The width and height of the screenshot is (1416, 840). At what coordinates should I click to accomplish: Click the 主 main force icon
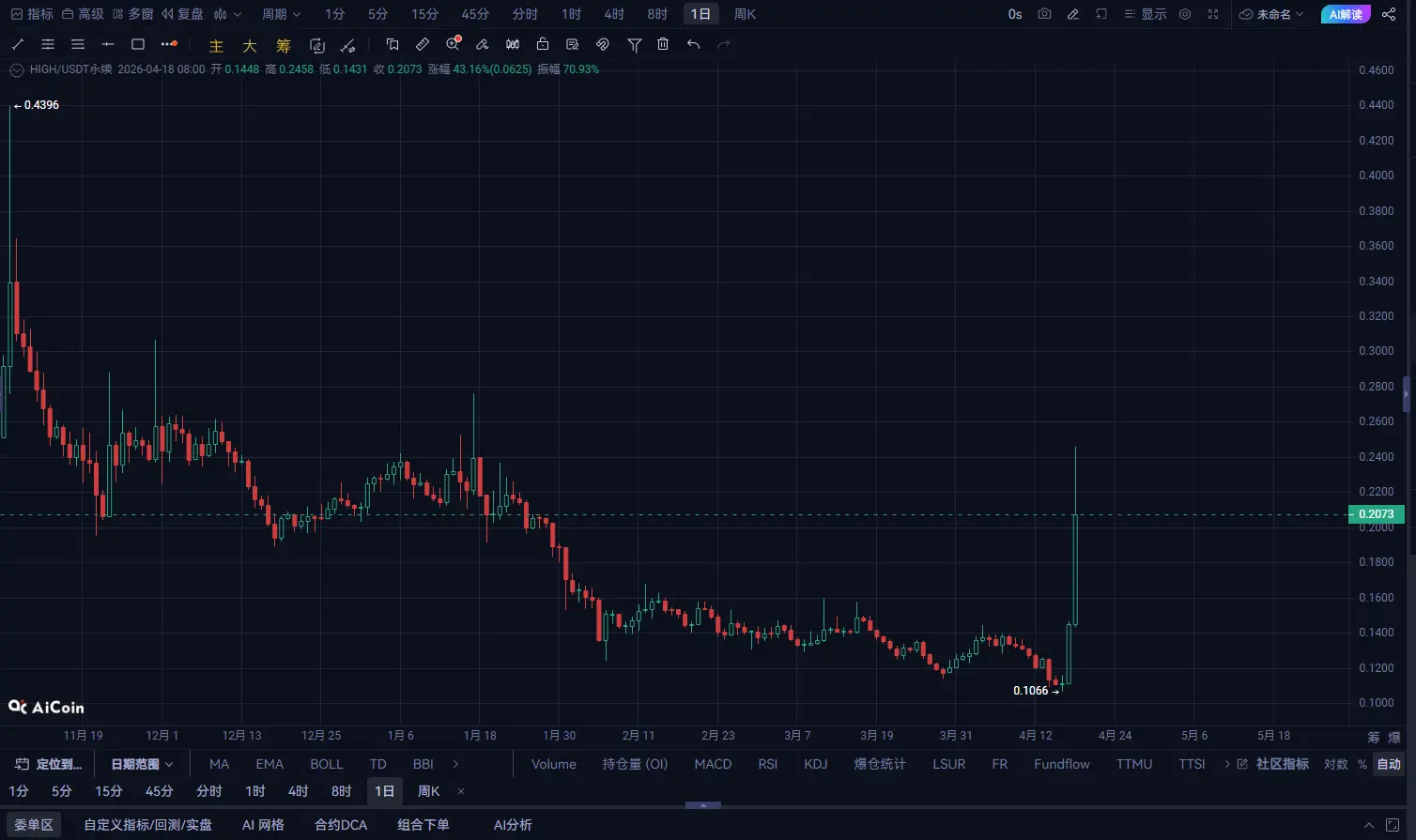(x=216, y=46)
